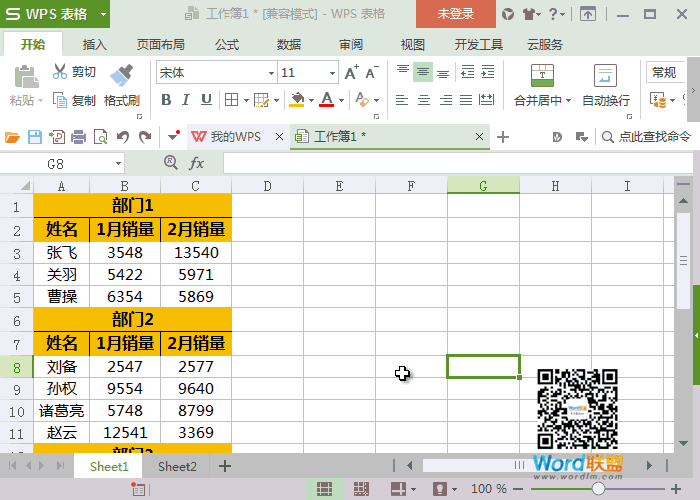Click the Undo arrow icon
Viewport: 700px width, 500px height.
[123, 137]
